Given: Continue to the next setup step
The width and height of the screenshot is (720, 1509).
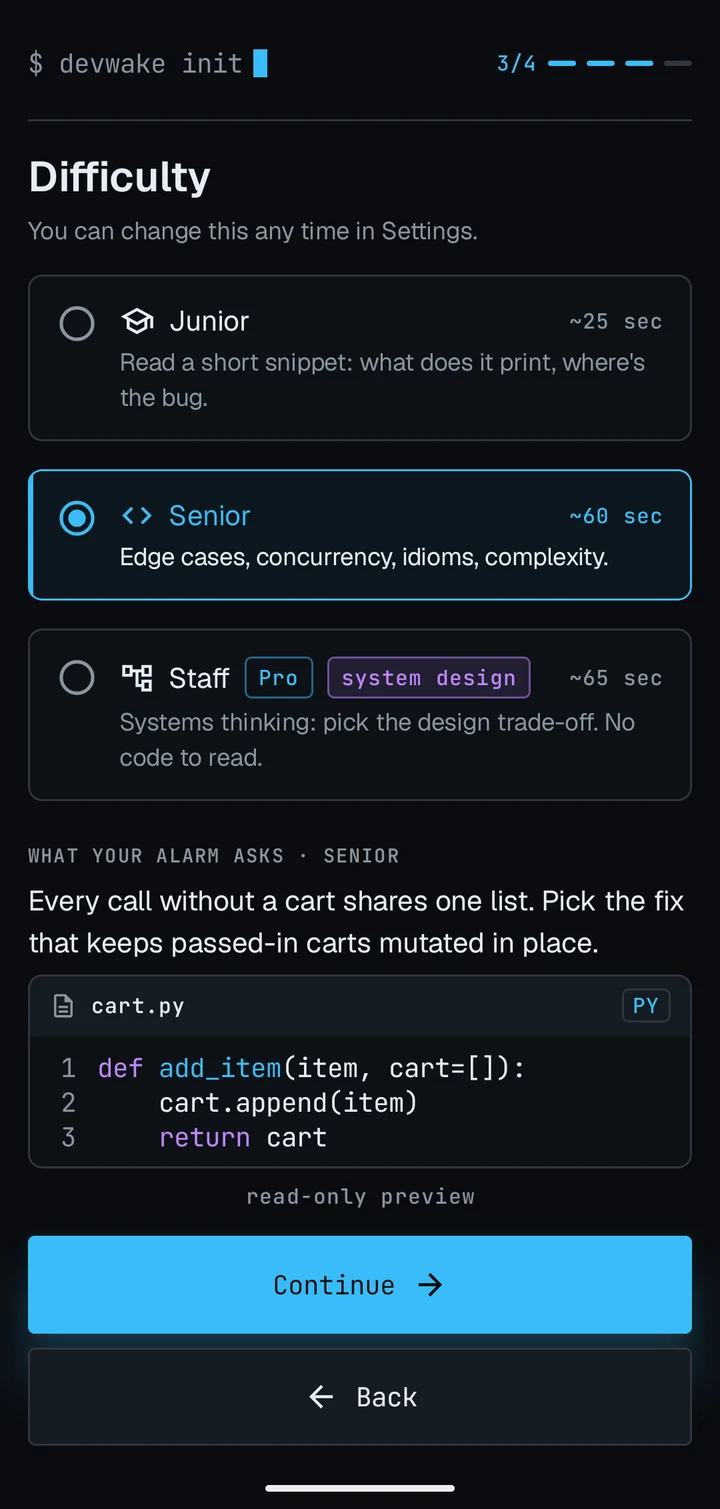Looking at the screenshot, I should (x=360, y=1285).
